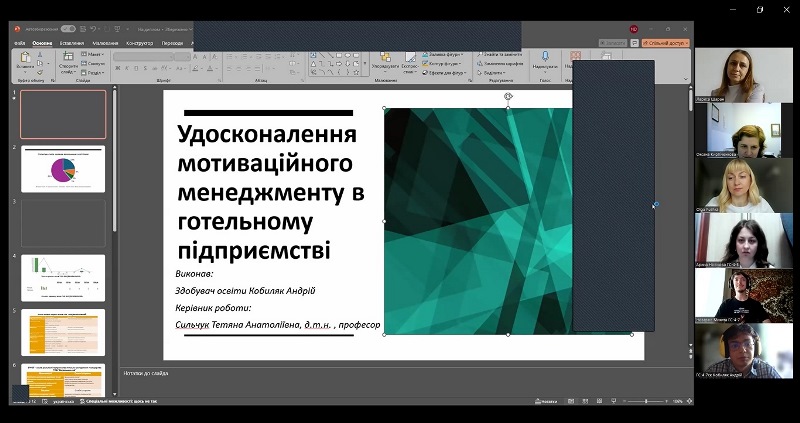The width and height of the screenshot is (800, 423).
Task: Click the comments icon beside Спільний доступ
Action: [x=636, y=43]
